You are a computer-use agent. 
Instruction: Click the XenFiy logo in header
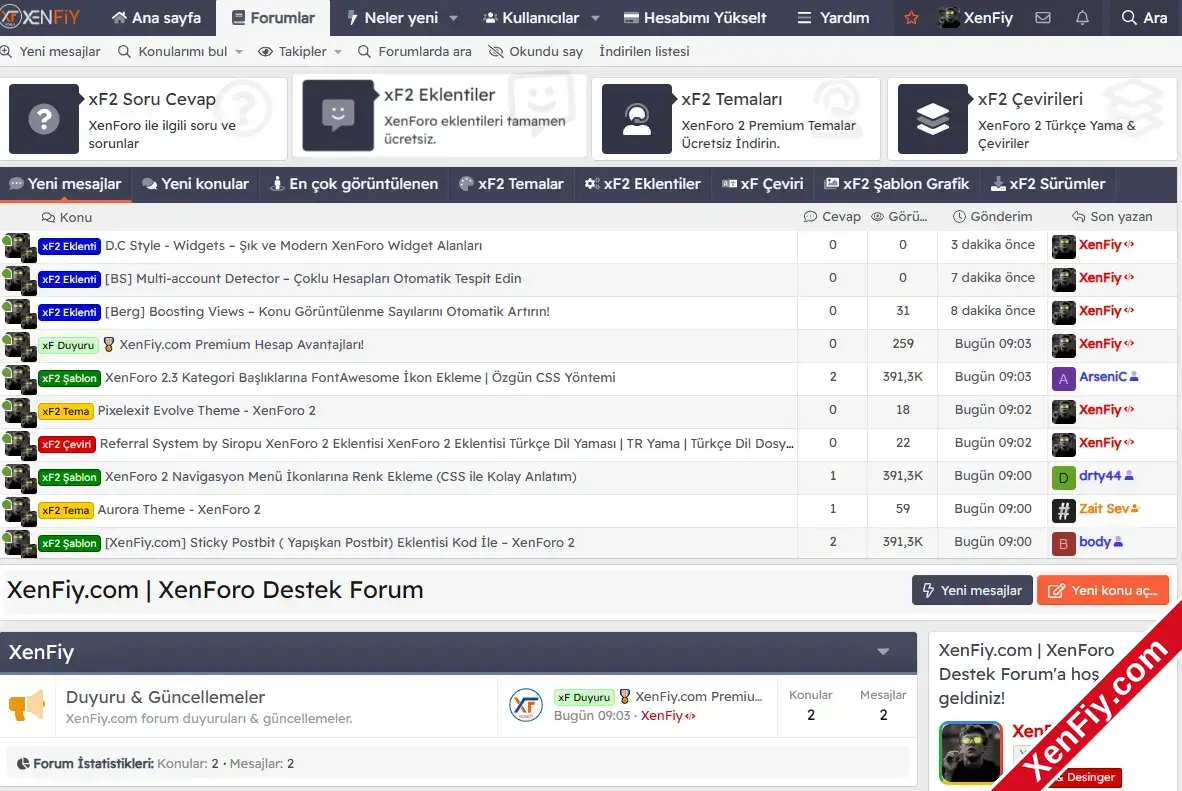[x=40, y=17]
